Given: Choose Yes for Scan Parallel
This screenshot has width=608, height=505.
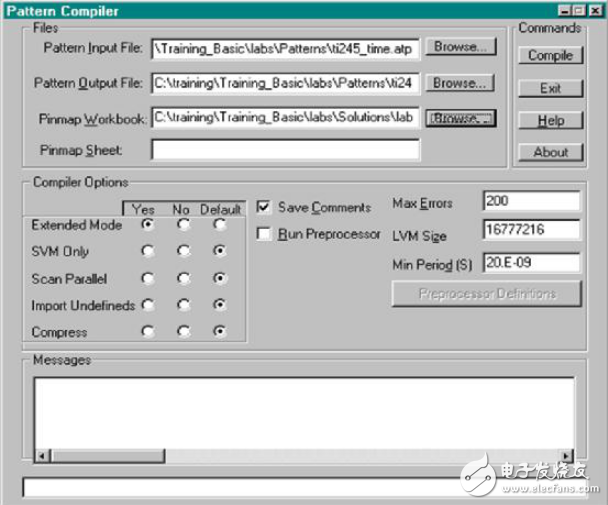Looking at the screenshot, I should click(148, 278).
